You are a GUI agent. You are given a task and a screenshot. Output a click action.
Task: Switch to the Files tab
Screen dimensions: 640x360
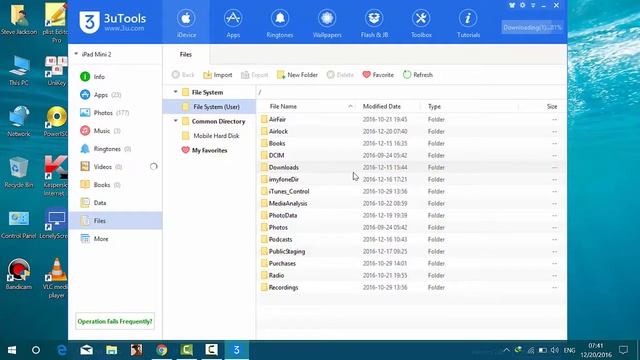click(186, 54)
